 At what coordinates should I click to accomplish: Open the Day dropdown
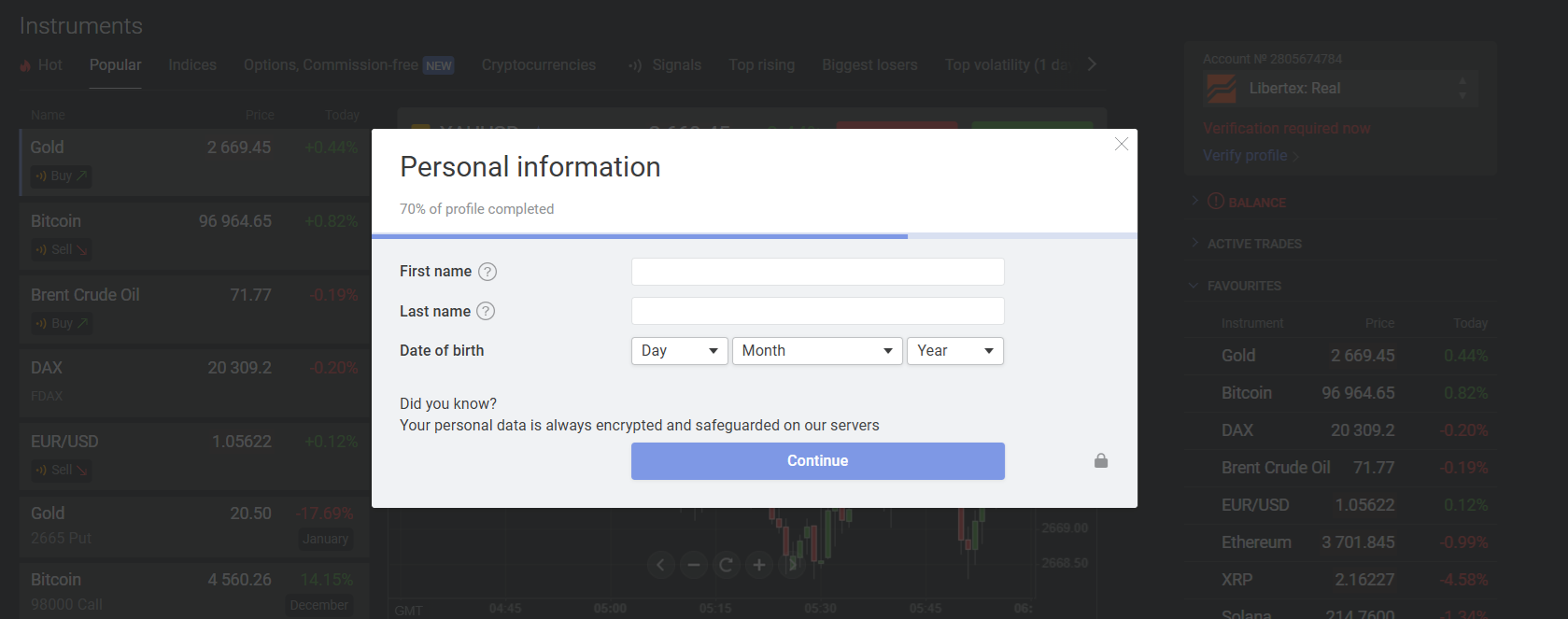tap(680, 351)
